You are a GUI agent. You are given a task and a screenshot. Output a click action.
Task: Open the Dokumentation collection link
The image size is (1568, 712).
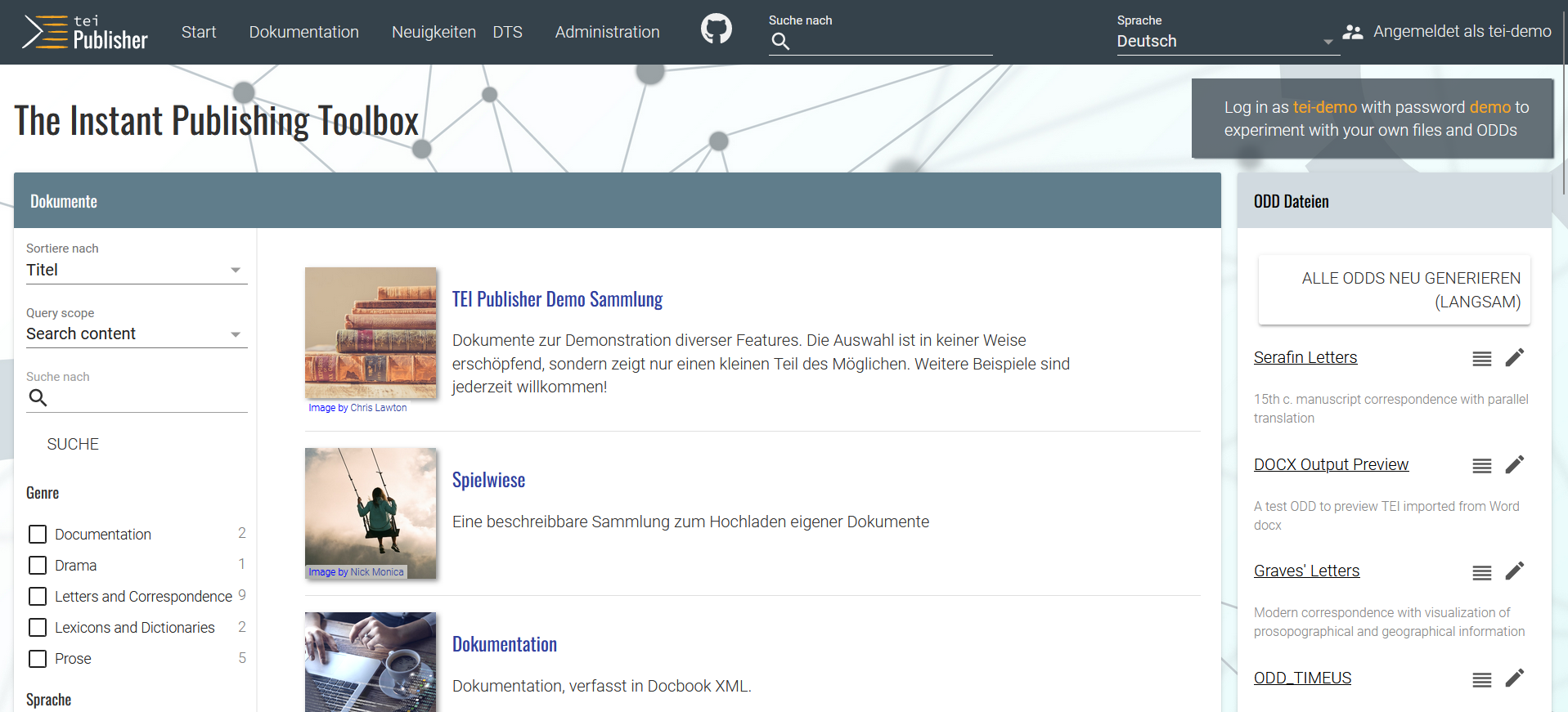click(x=505, y=644)
